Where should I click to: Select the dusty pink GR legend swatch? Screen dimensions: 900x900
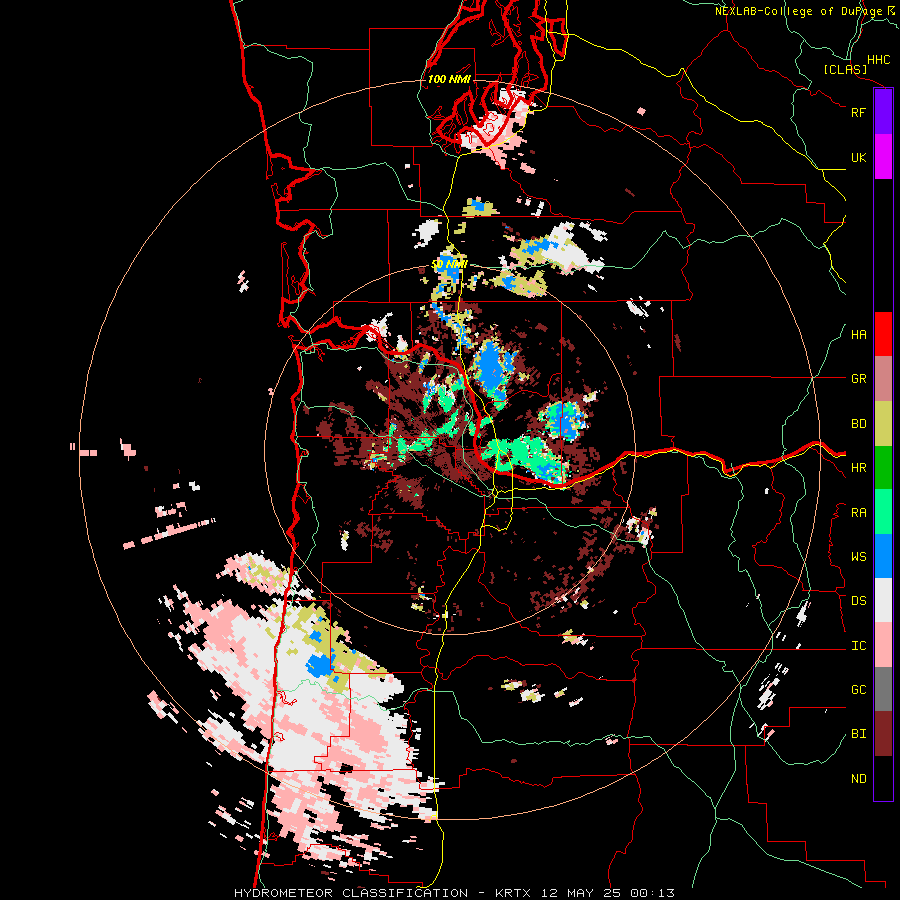point(883,379)
